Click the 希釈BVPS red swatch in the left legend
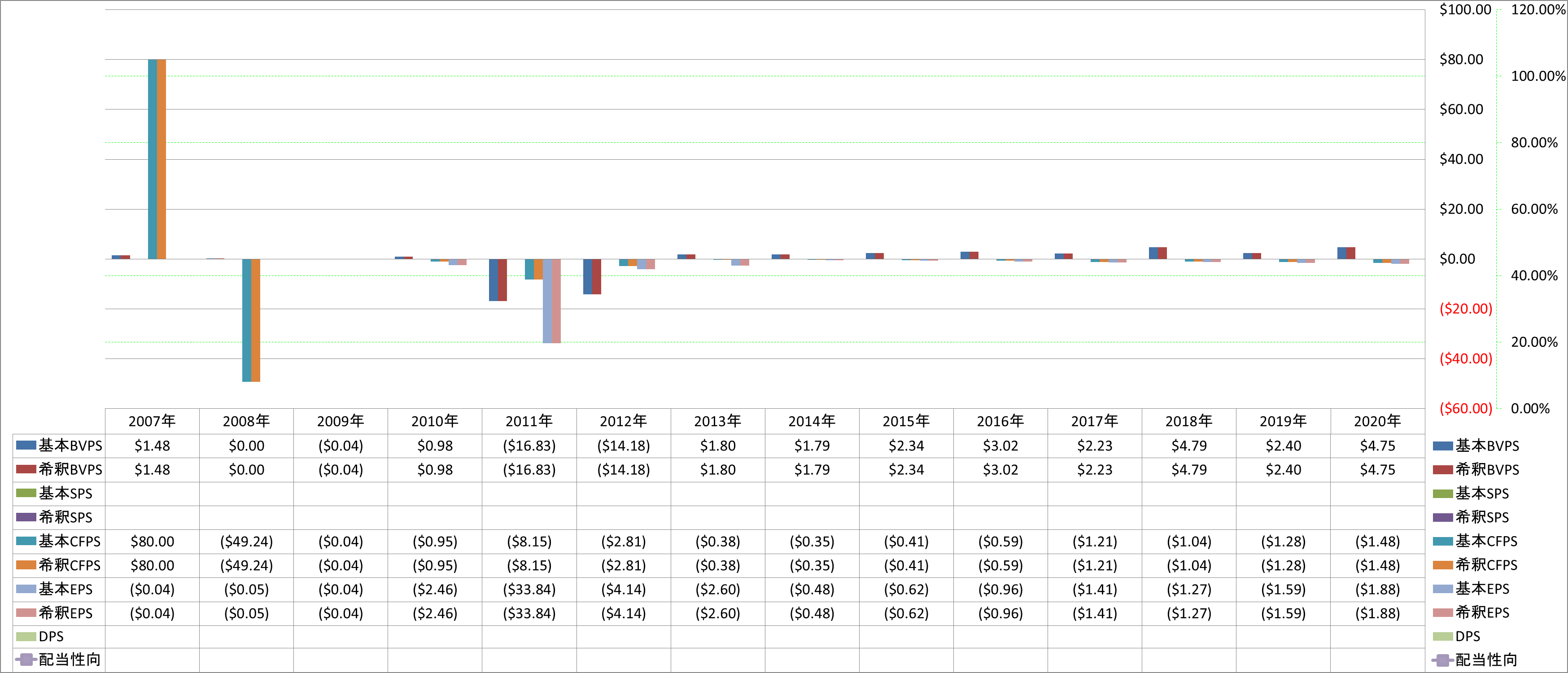This screenshot has height=673, width=1568. click(26, 469)
